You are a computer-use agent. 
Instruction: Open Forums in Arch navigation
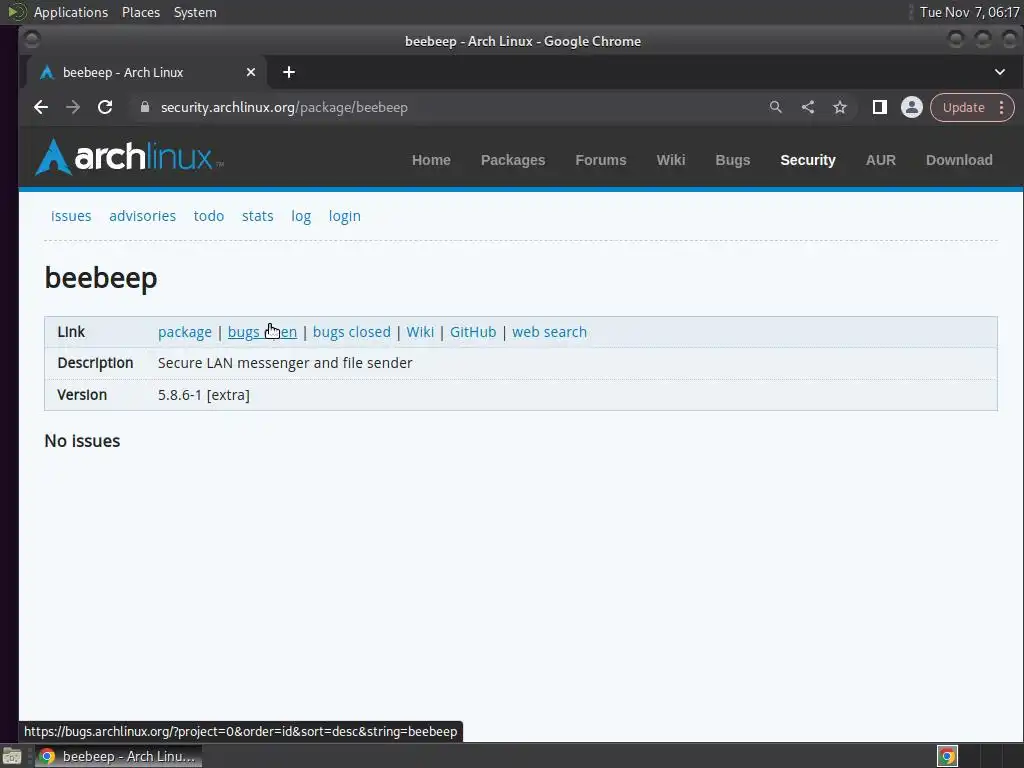pos(601,160)
